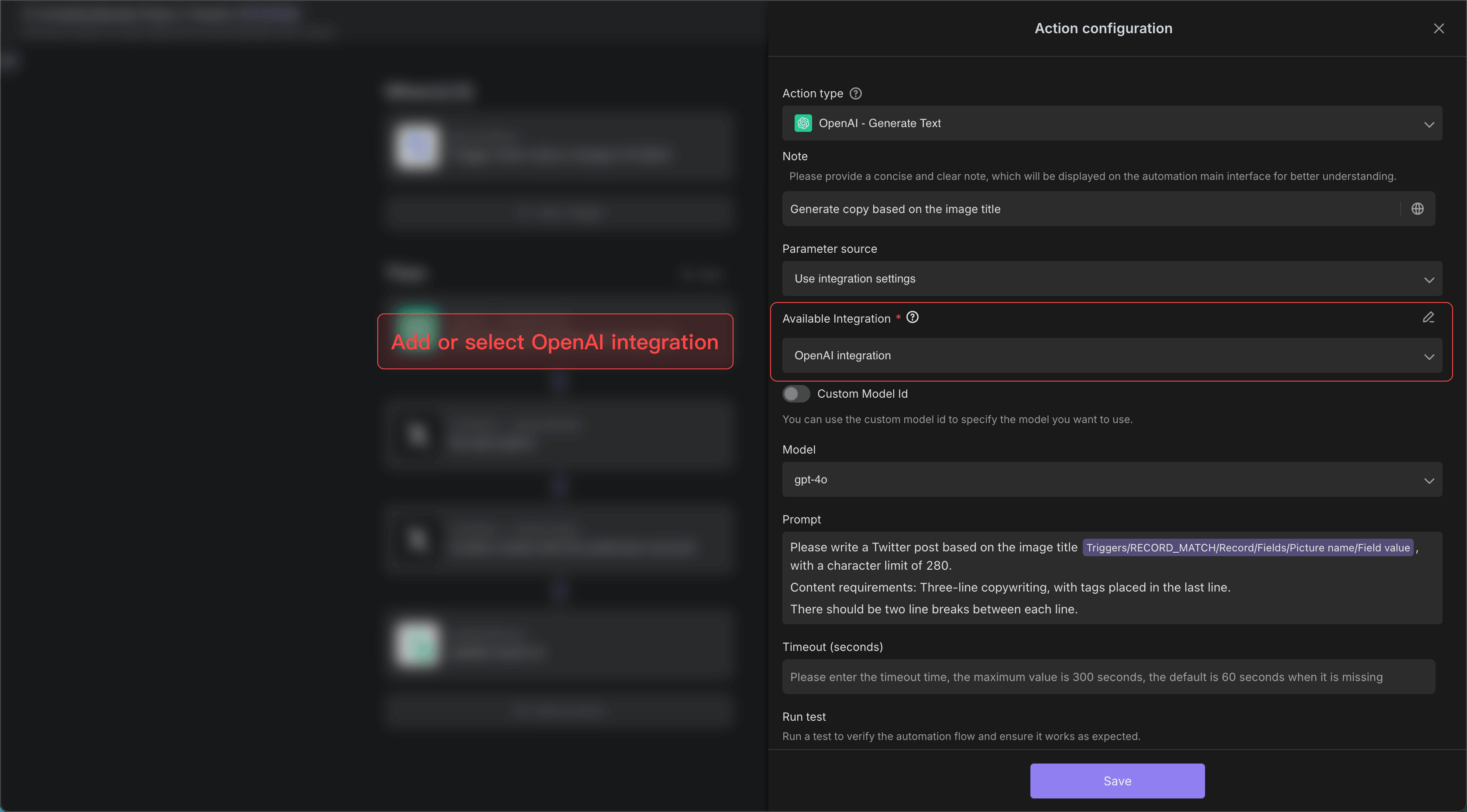The image size is (1467, 812).
Task: Close the Action configuration panel
Action: pos(1439,28)
